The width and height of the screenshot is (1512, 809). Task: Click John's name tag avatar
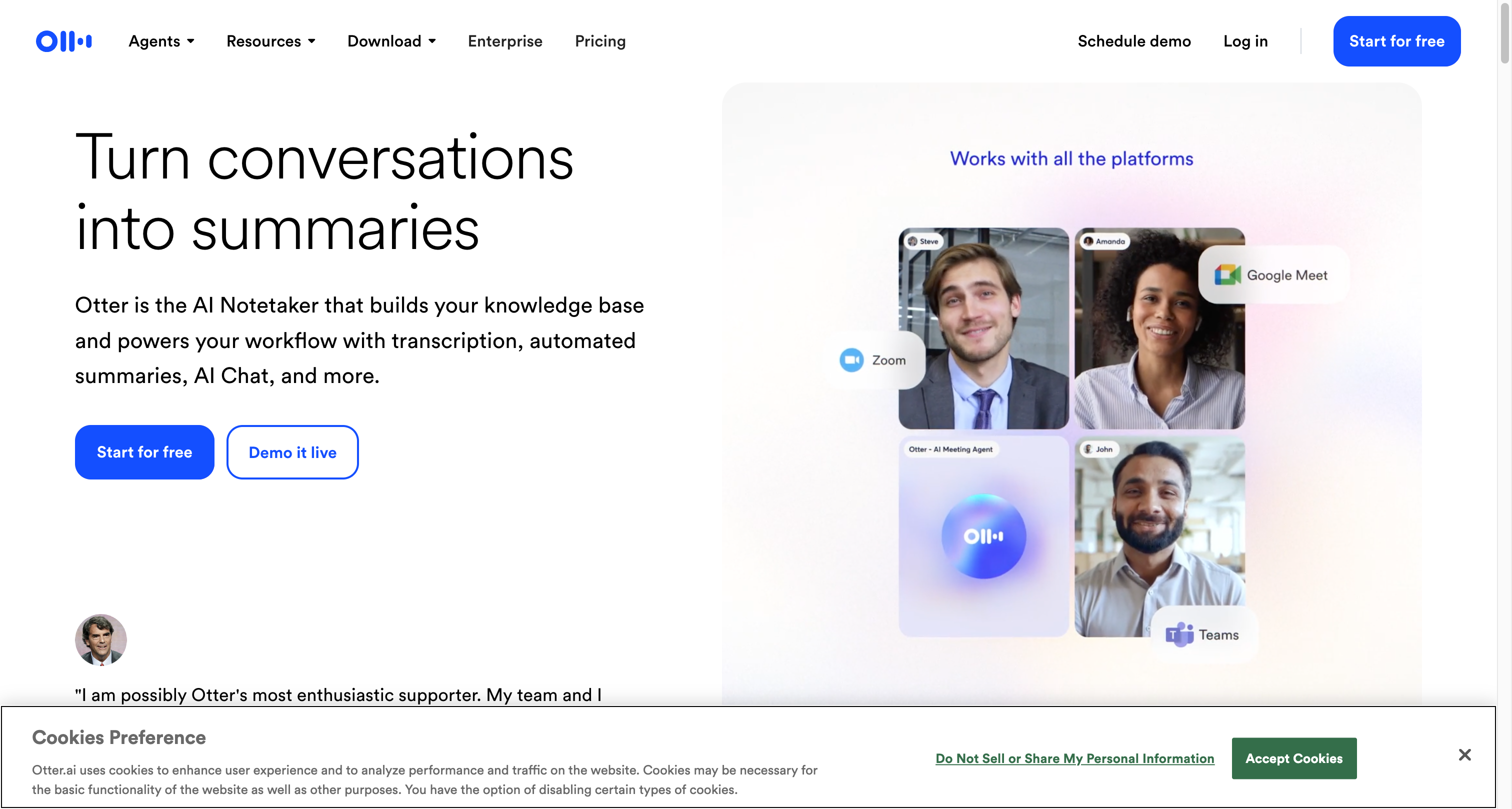point(1088,449)
